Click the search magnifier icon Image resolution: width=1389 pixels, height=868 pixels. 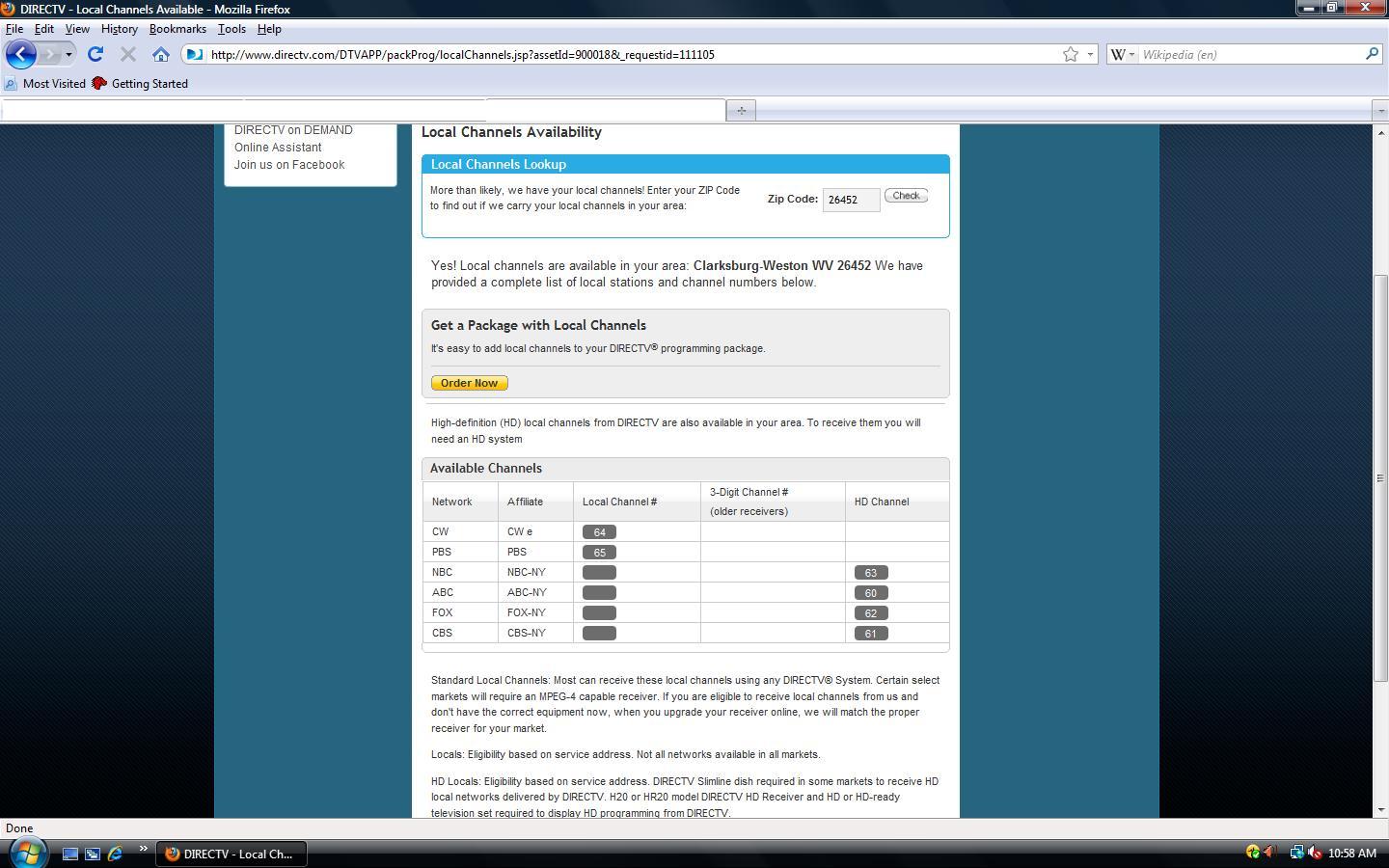pyautogui.click(x=1372, y=55)
